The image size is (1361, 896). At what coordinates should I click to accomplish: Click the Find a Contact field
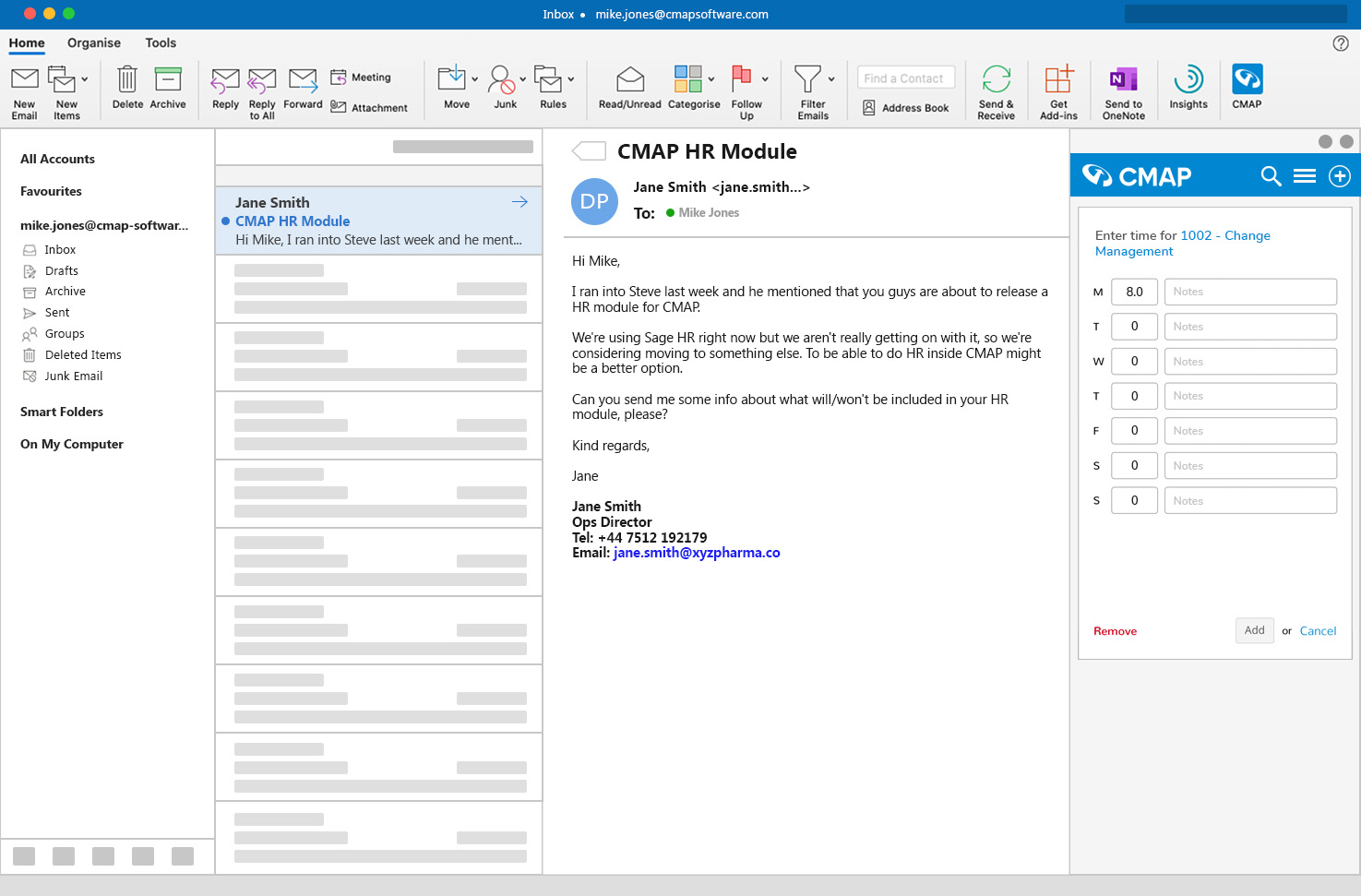pyautogui.click(x=903, y=78)
